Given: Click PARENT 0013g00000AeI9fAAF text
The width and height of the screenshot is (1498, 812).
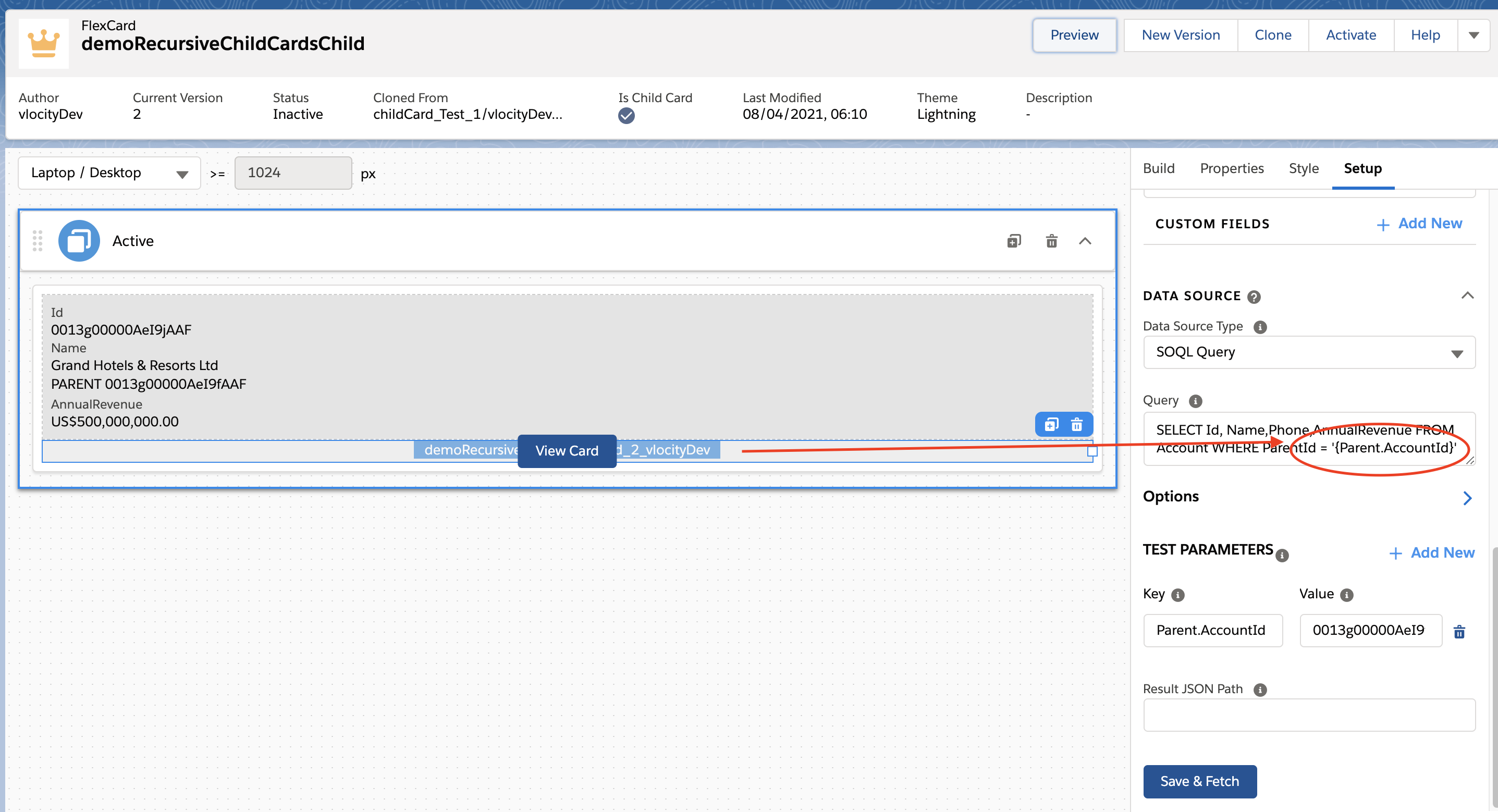Looking at the screenshot, I should pos(148,384).
